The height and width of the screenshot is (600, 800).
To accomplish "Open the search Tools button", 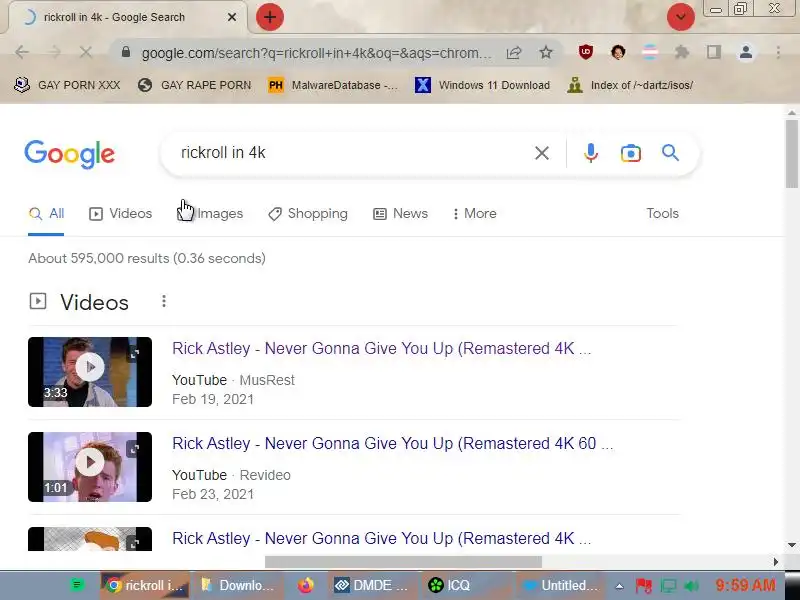I will (662, 213).
